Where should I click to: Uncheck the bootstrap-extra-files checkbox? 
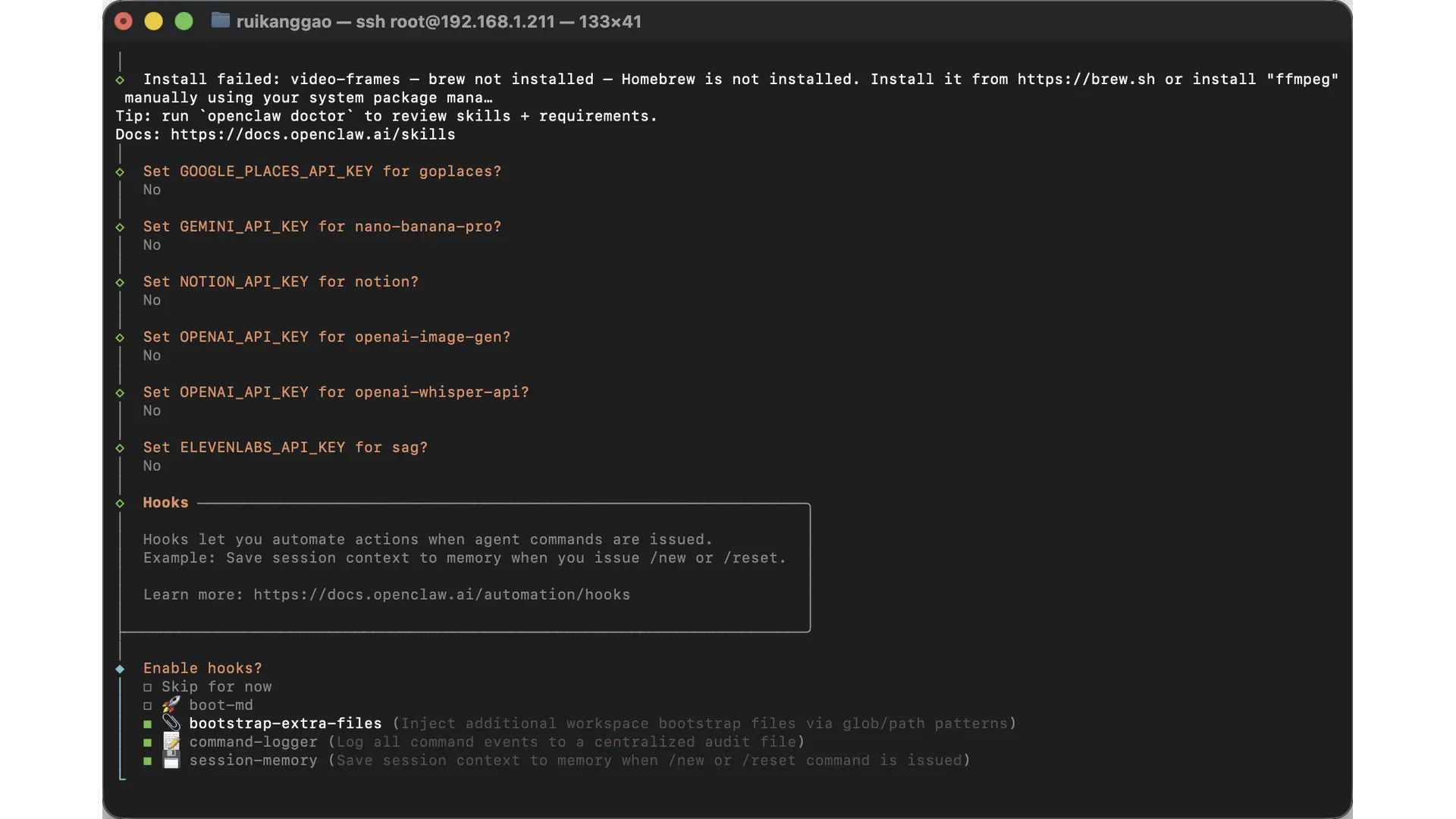(148, 724)
